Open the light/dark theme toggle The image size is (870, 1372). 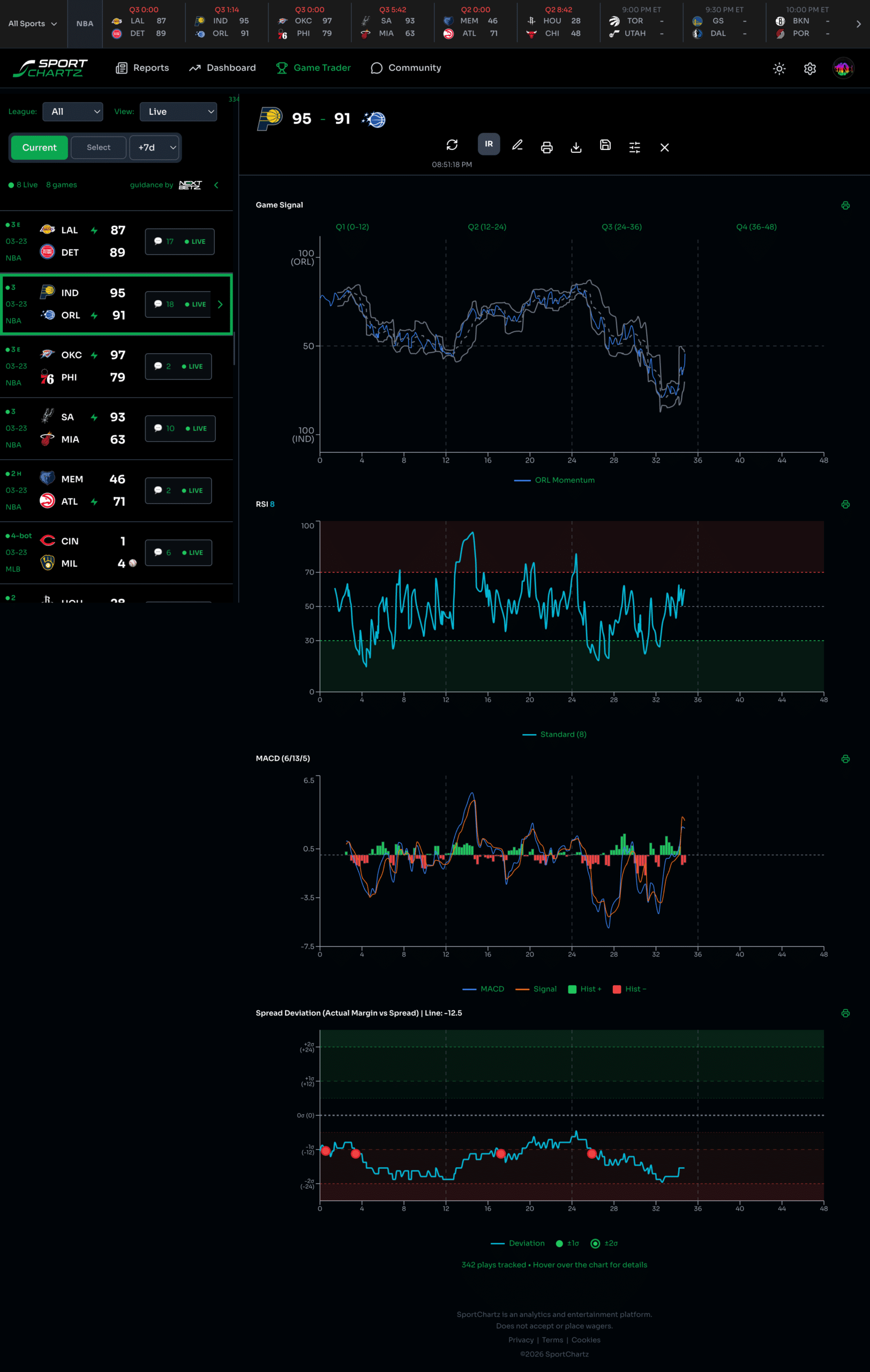[x=779, y=68]
